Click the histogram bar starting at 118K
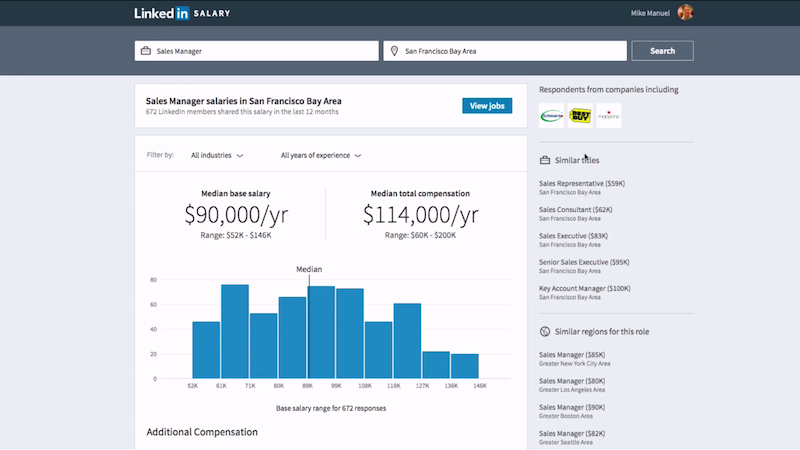The height and width of the screenshot is (450, 800). 407,341
